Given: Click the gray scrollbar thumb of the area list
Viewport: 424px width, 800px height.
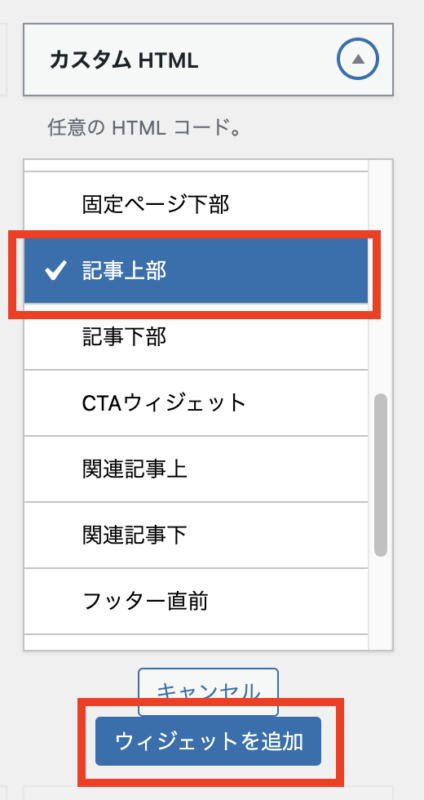Looking at the screenshot, I should 381,474.
